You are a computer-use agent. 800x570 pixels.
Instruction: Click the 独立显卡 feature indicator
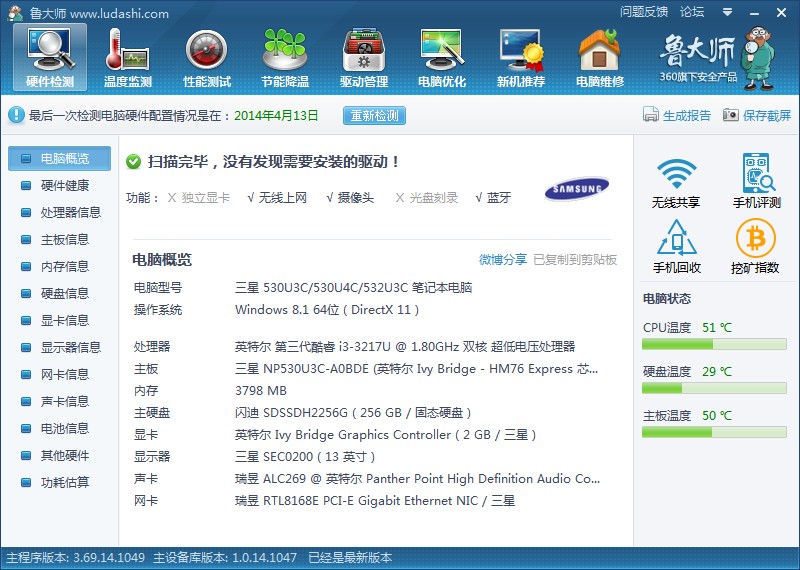(x=199, y=197)
